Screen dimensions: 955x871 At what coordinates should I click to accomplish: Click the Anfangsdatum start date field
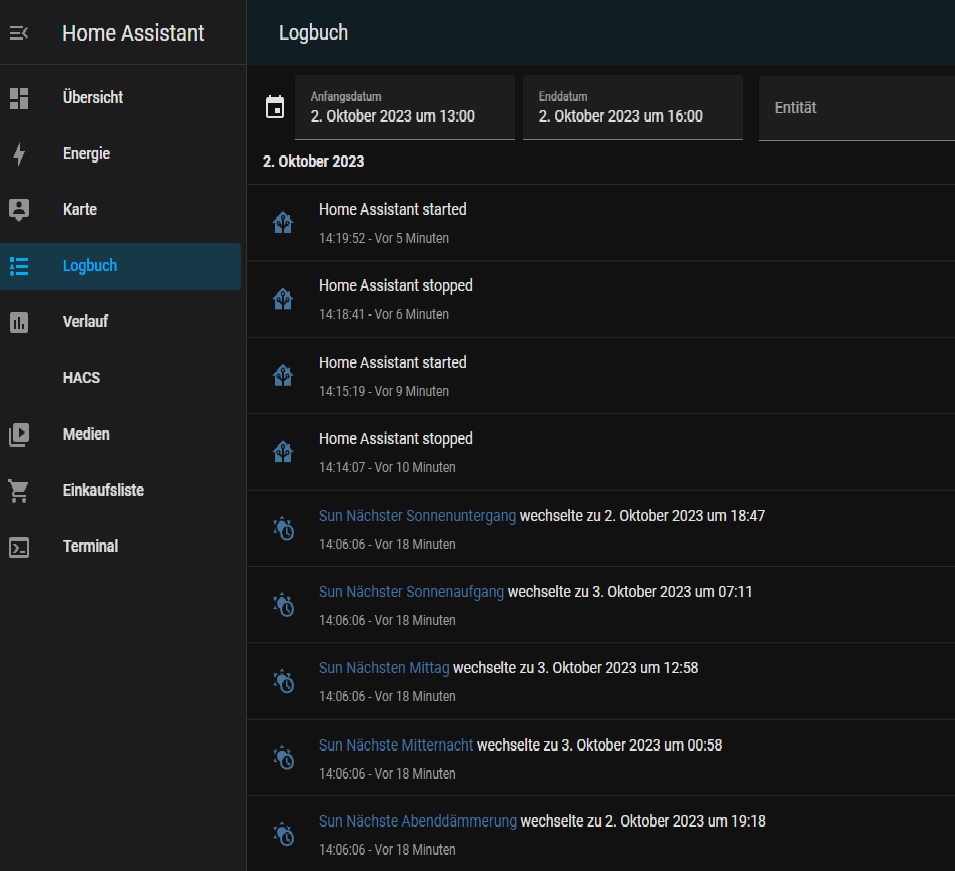404,108
